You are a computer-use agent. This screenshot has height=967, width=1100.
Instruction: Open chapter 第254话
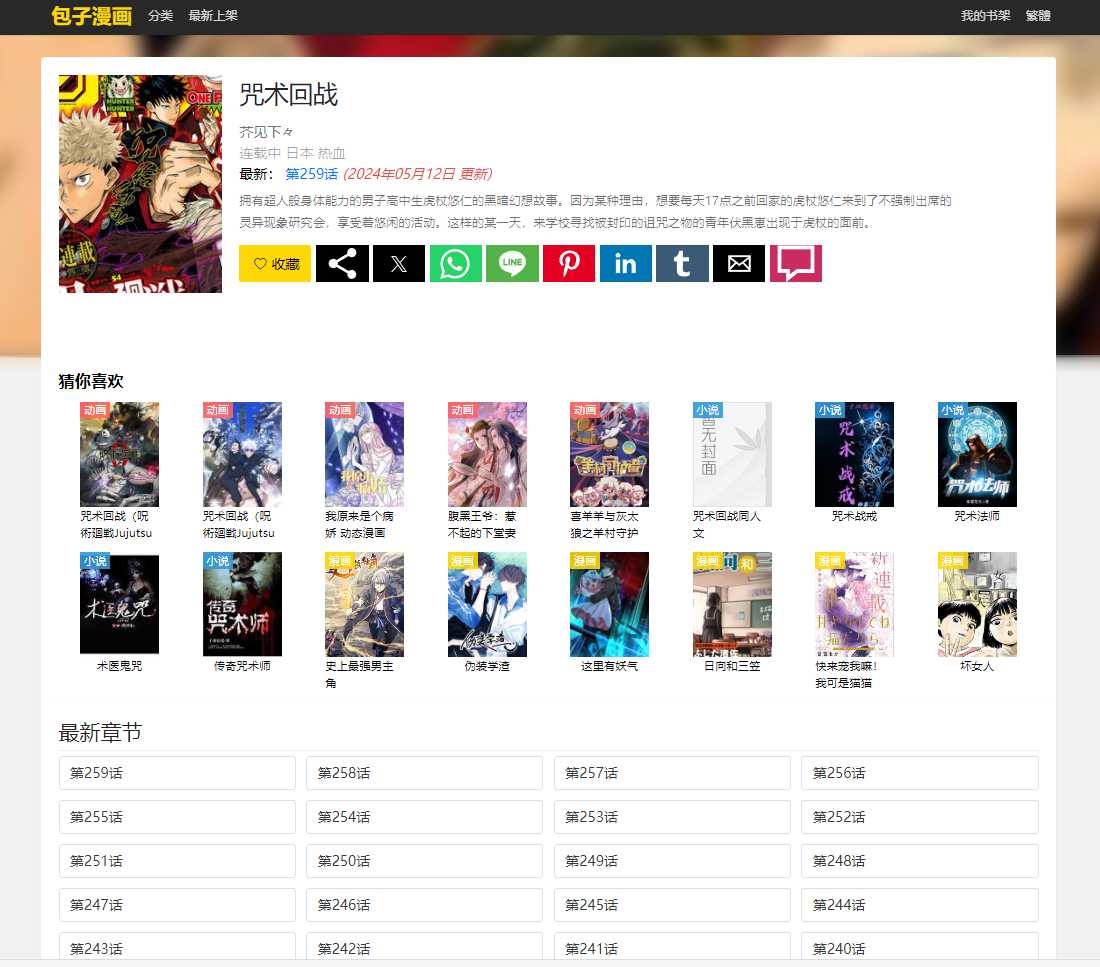424,817
